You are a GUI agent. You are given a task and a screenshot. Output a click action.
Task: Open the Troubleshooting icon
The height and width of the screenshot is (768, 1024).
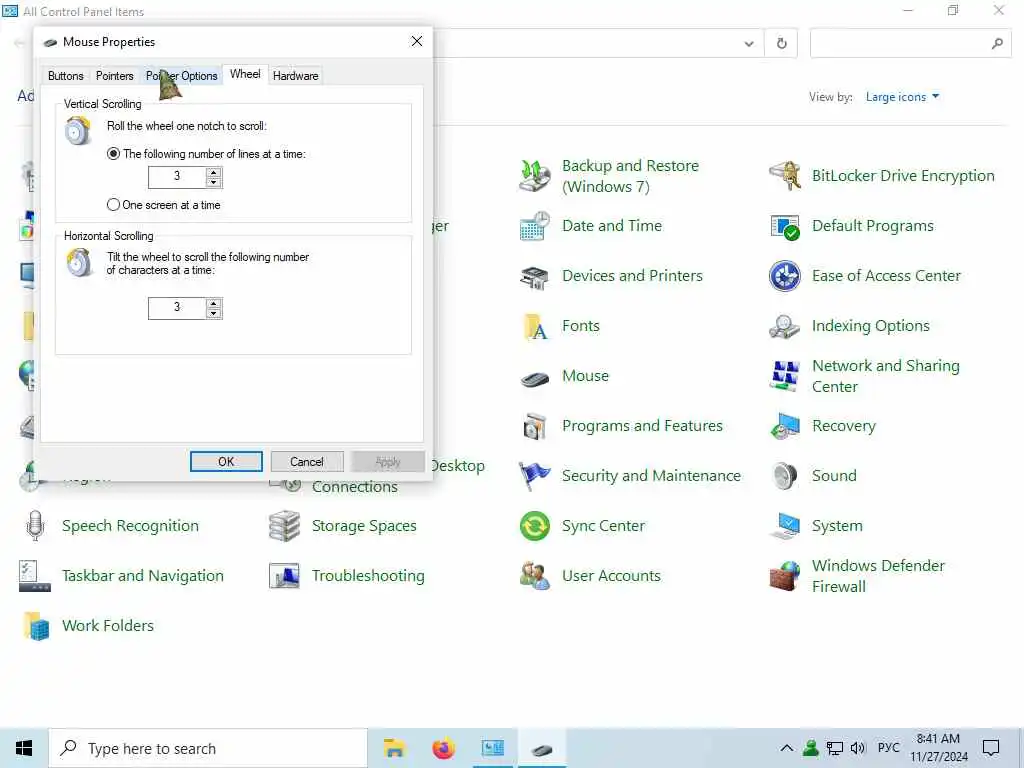(x=285, y=576)
